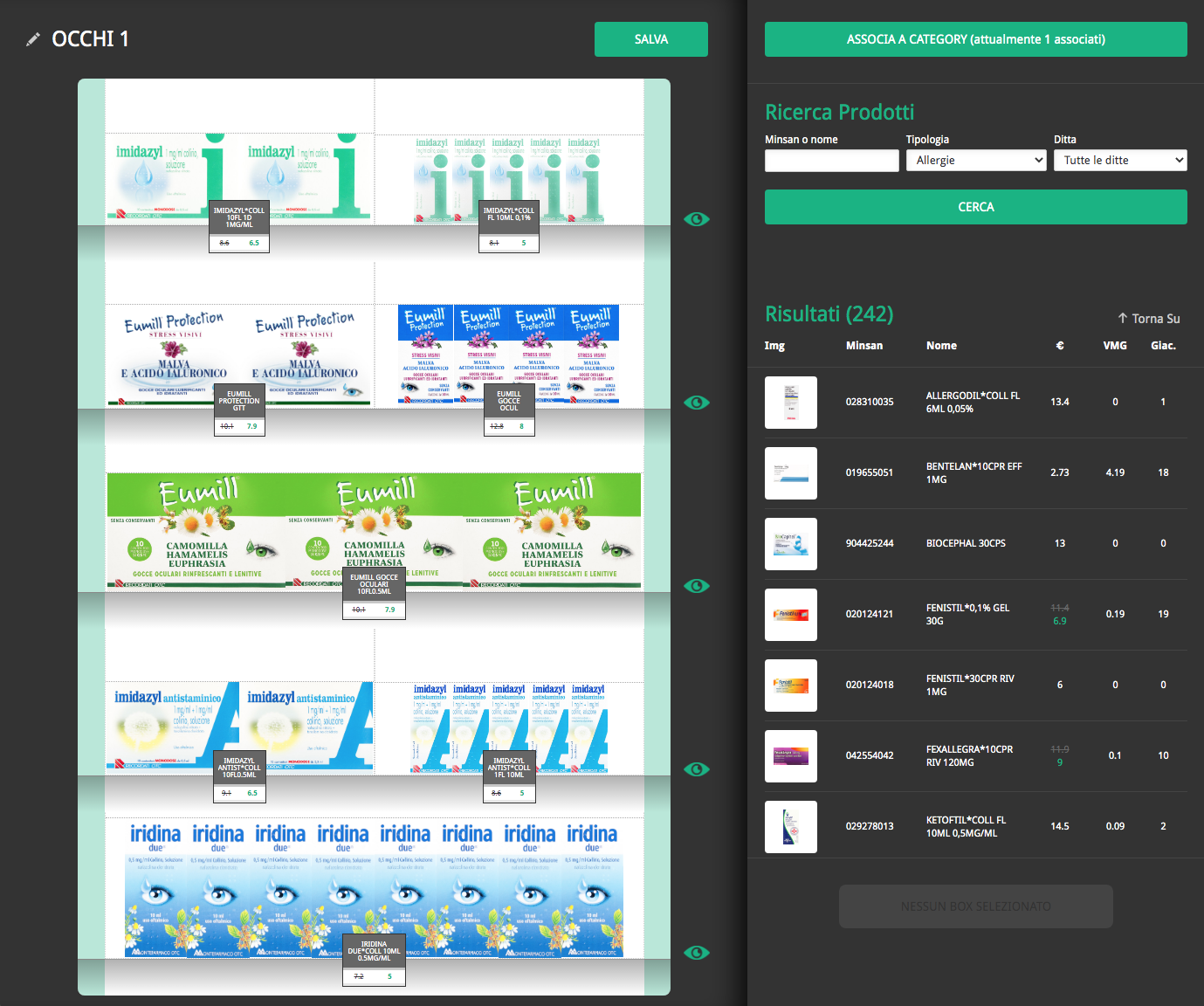1204x1006 pixels.
Task: Click Minsan code 042554042
Action: coord(870,755)
